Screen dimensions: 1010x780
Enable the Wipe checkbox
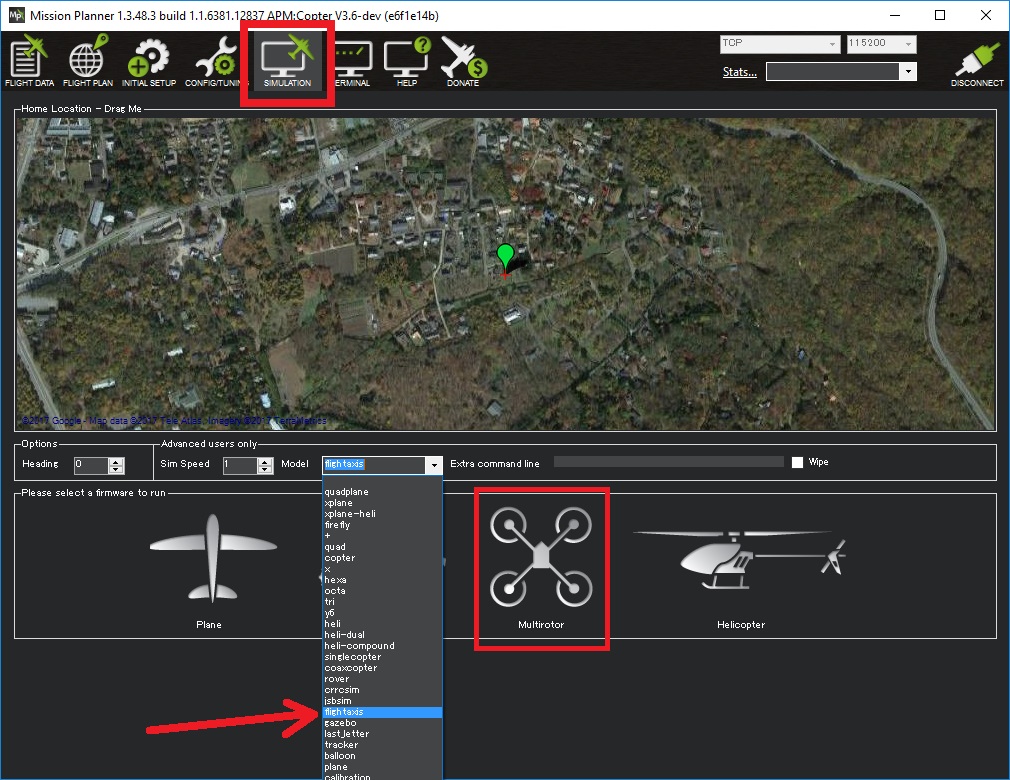[797, 463]
